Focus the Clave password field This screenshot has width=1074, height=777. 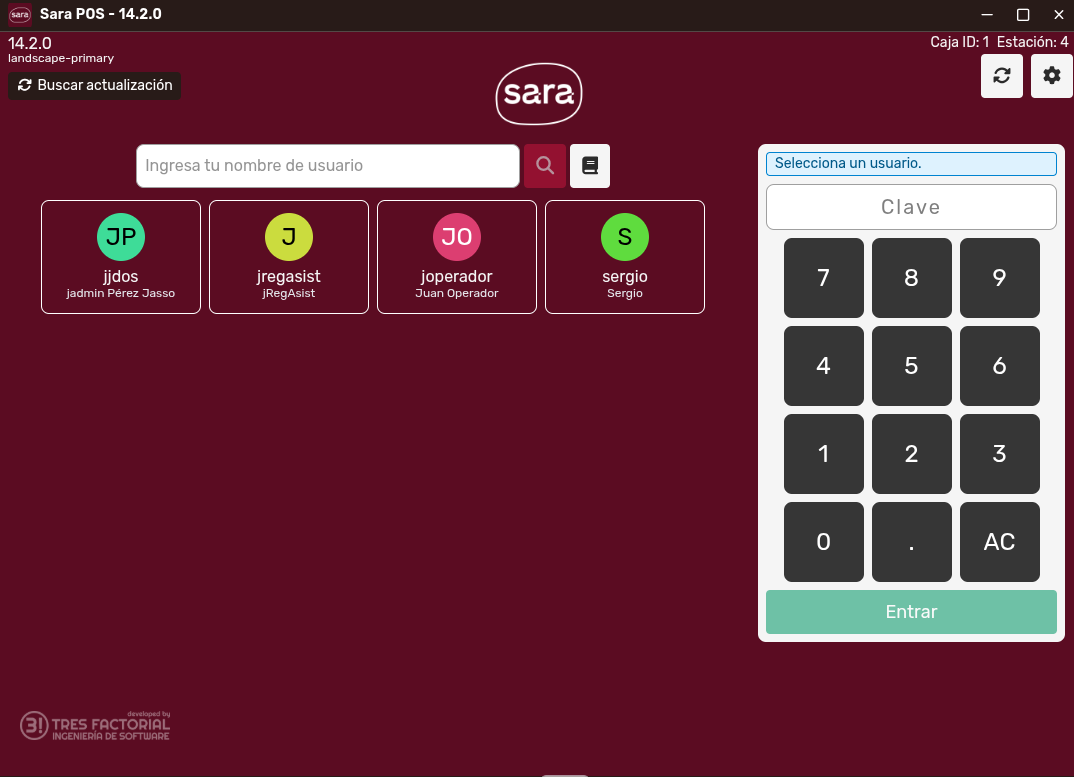[911, 207]
